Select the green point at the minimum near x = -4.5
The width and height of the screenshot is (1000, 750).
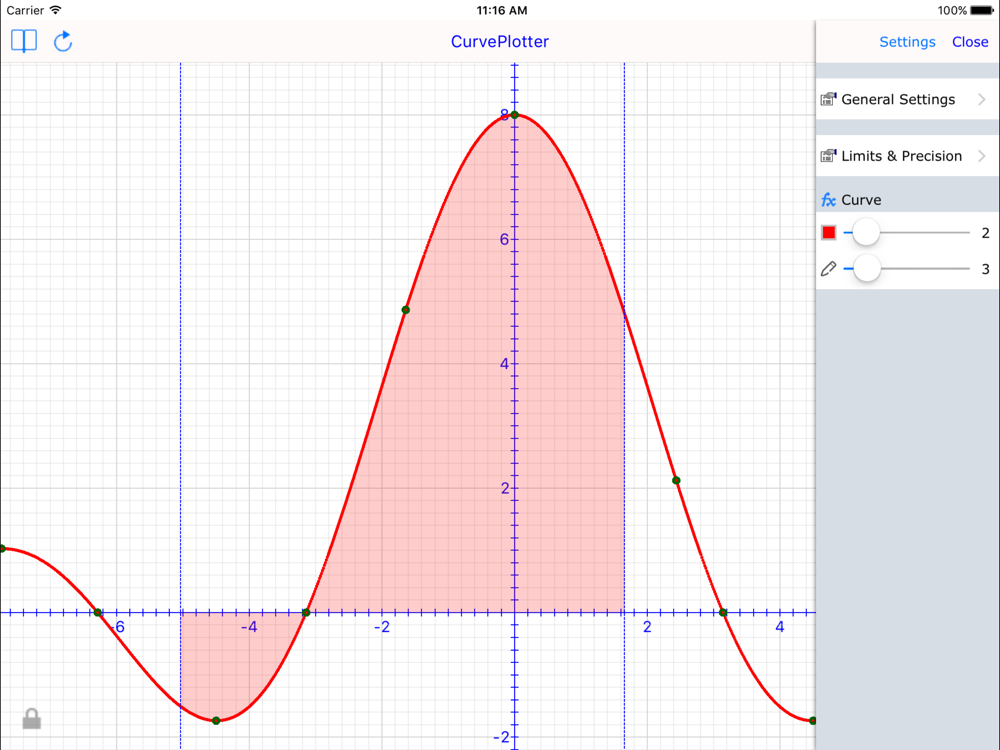pyautogui.click(x=216, y=721)
